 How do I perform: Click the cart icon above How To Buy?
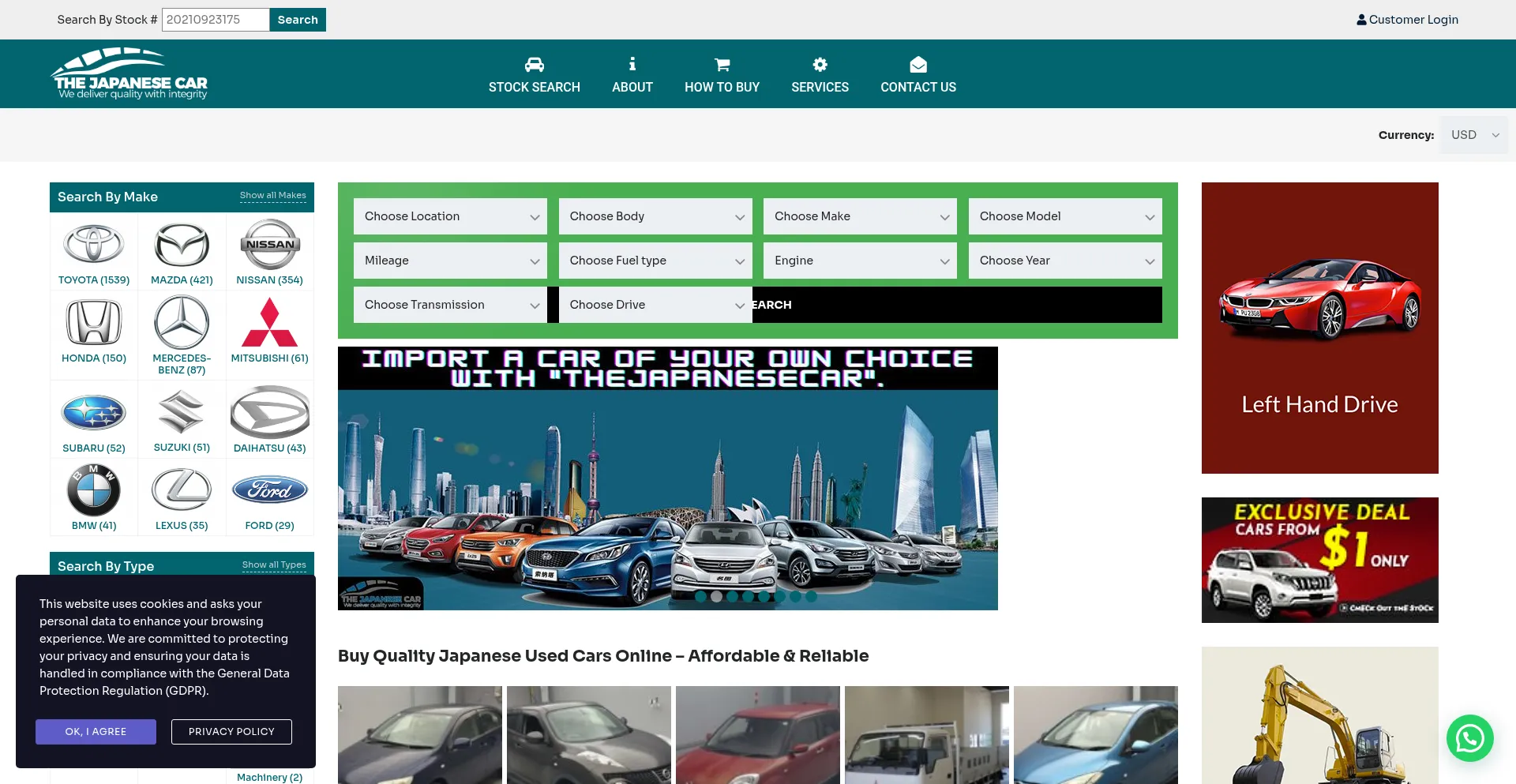[x=722, y=65]
